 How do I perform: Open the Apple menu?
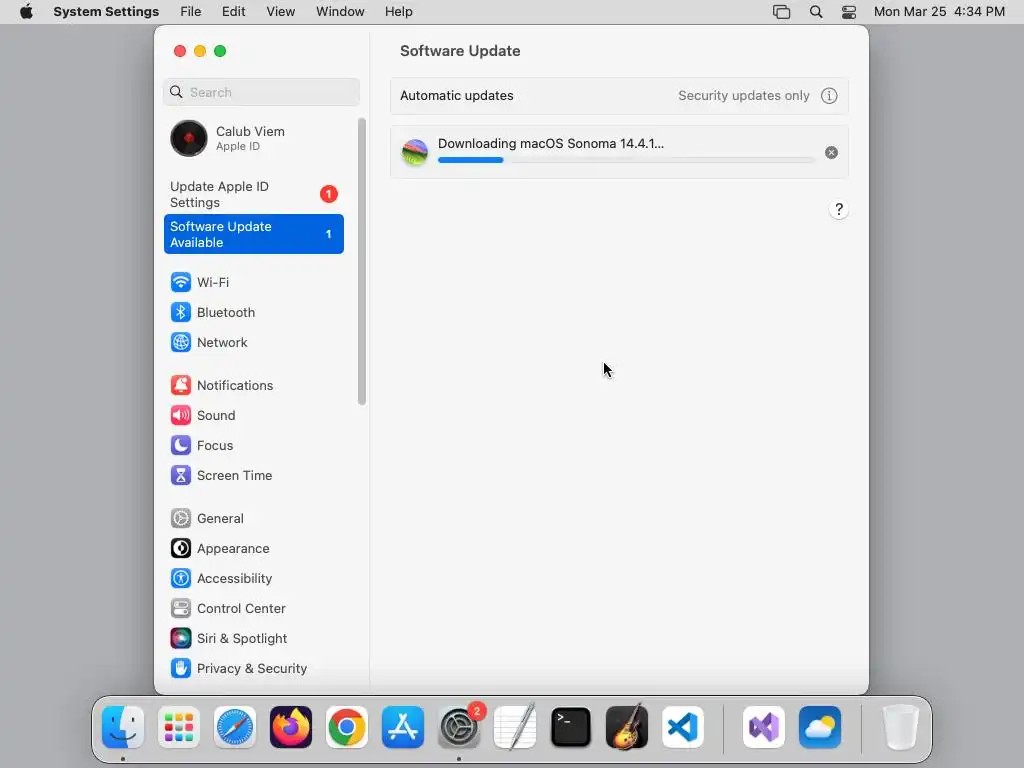click(26, 12)
